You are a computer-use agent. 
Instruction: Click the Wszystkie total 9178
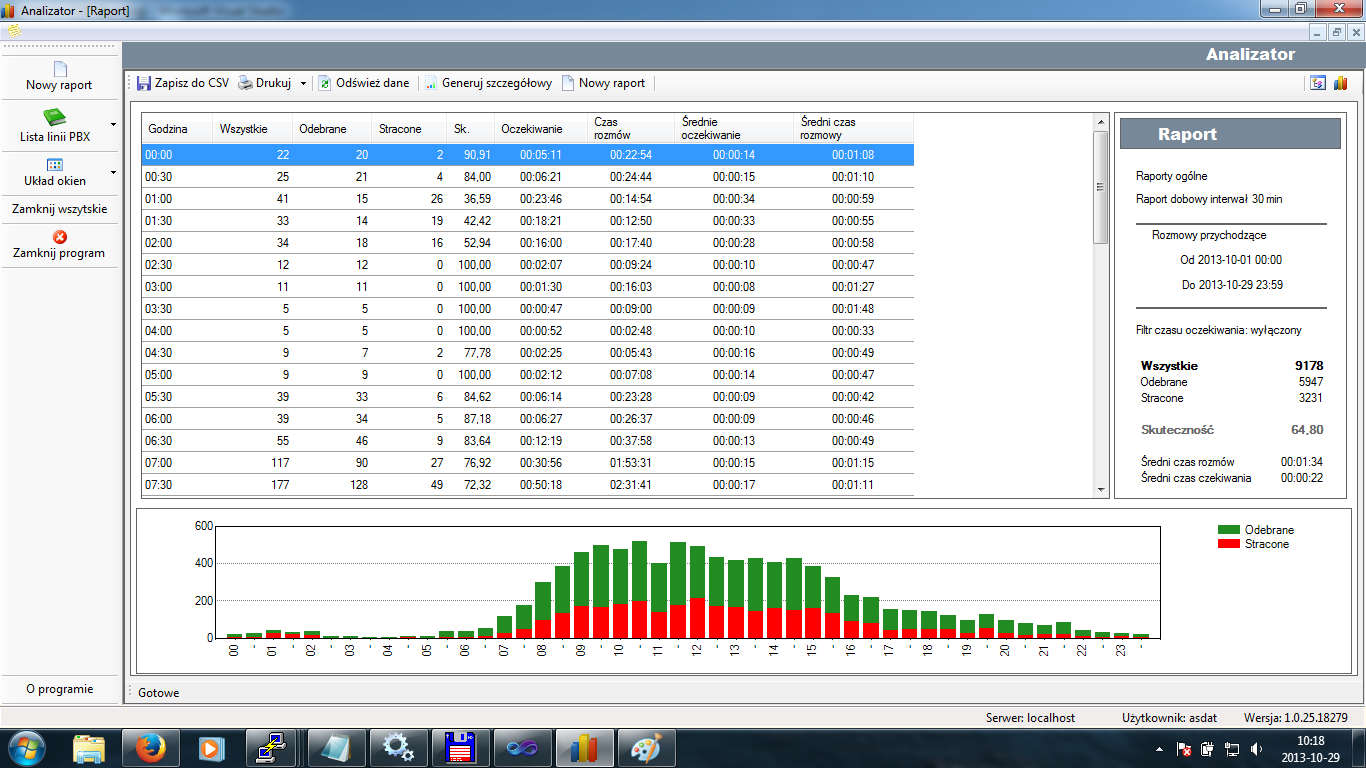point(1307,366)
